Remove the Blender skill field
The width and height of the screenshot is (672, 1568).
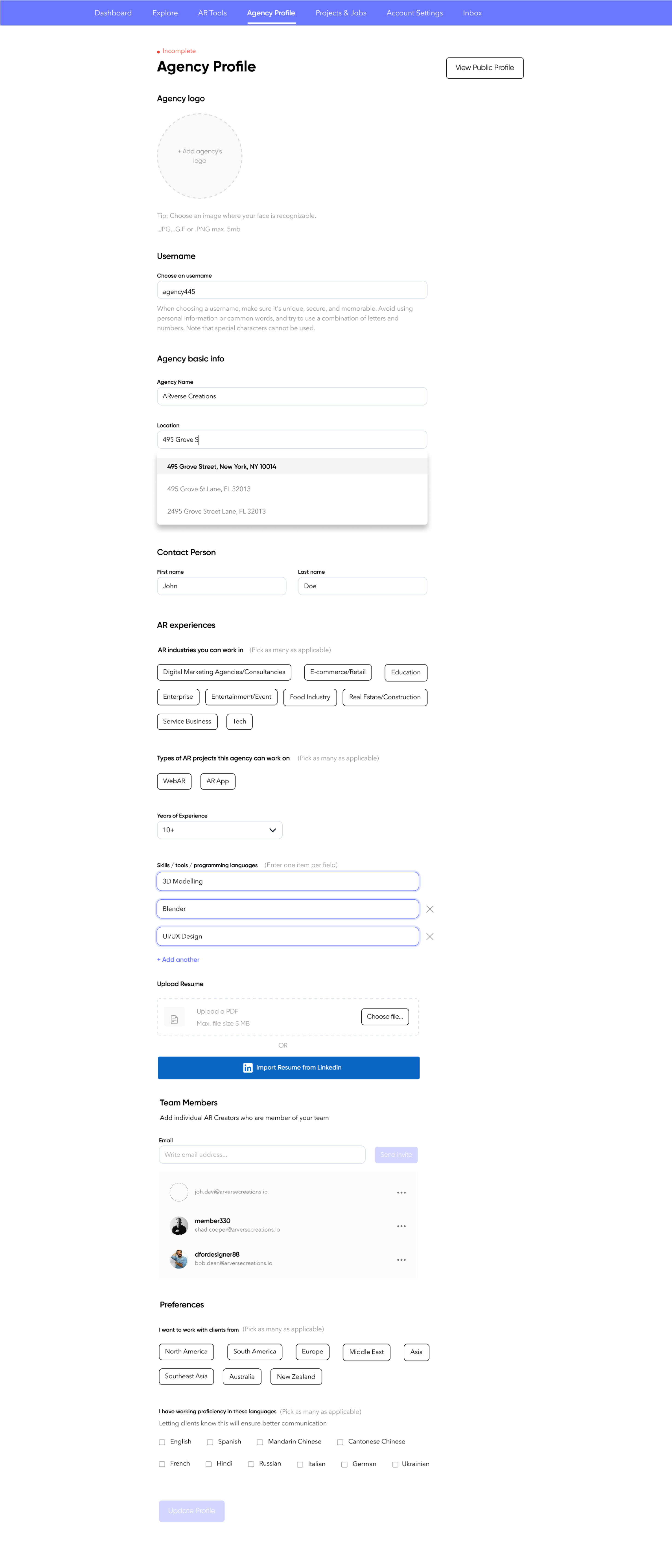[430, 909]
